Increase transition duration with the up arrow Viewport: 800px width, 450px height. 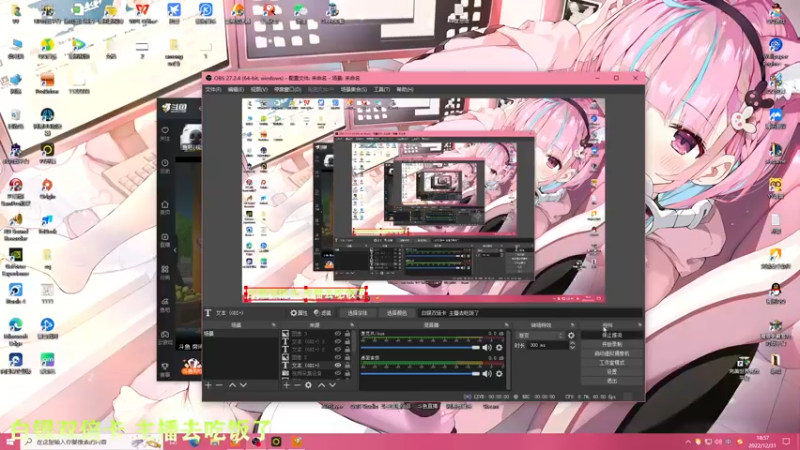(x=572, y=343)
